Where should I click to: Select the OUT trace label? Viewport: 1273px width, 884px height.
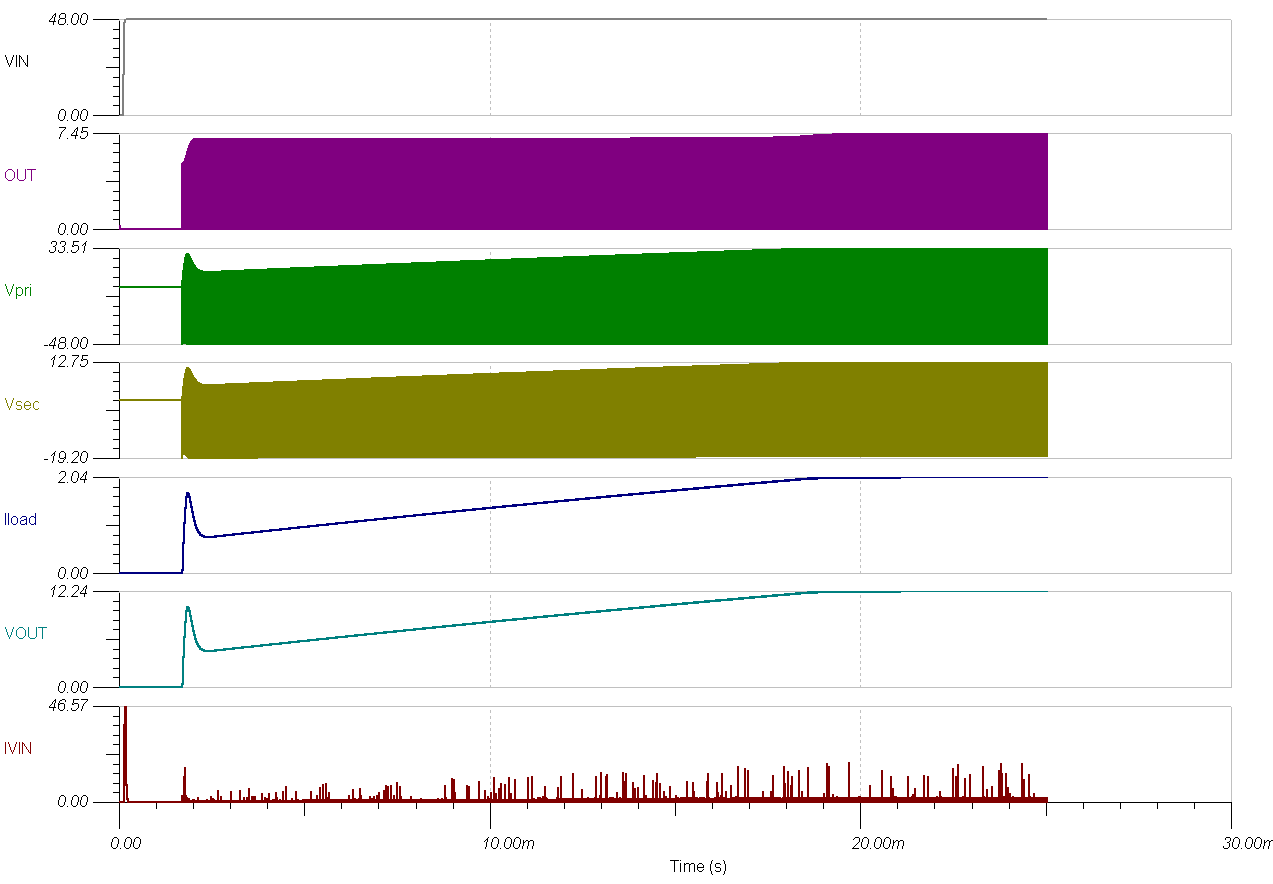(x=20, y=175)
